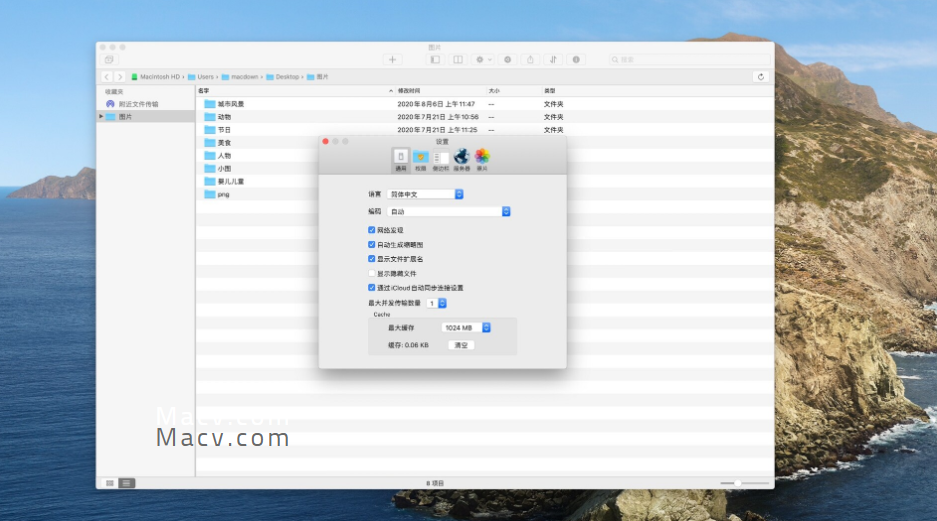This screenshot has height=521, width=937.
Task: Switch to dual-pane view icon
Action: click(458, 60)
